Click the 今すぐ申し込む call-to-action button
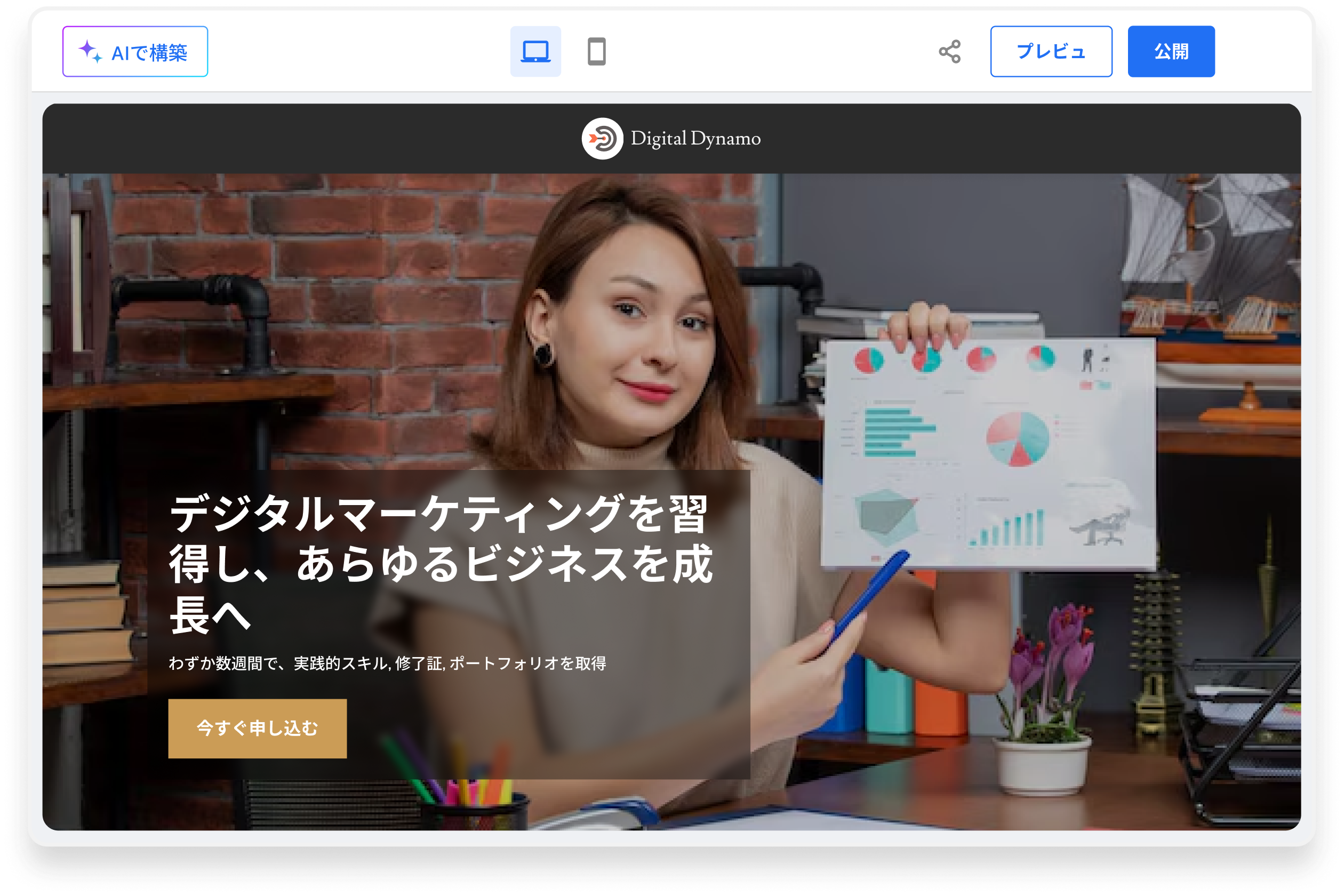 [257, 728]
